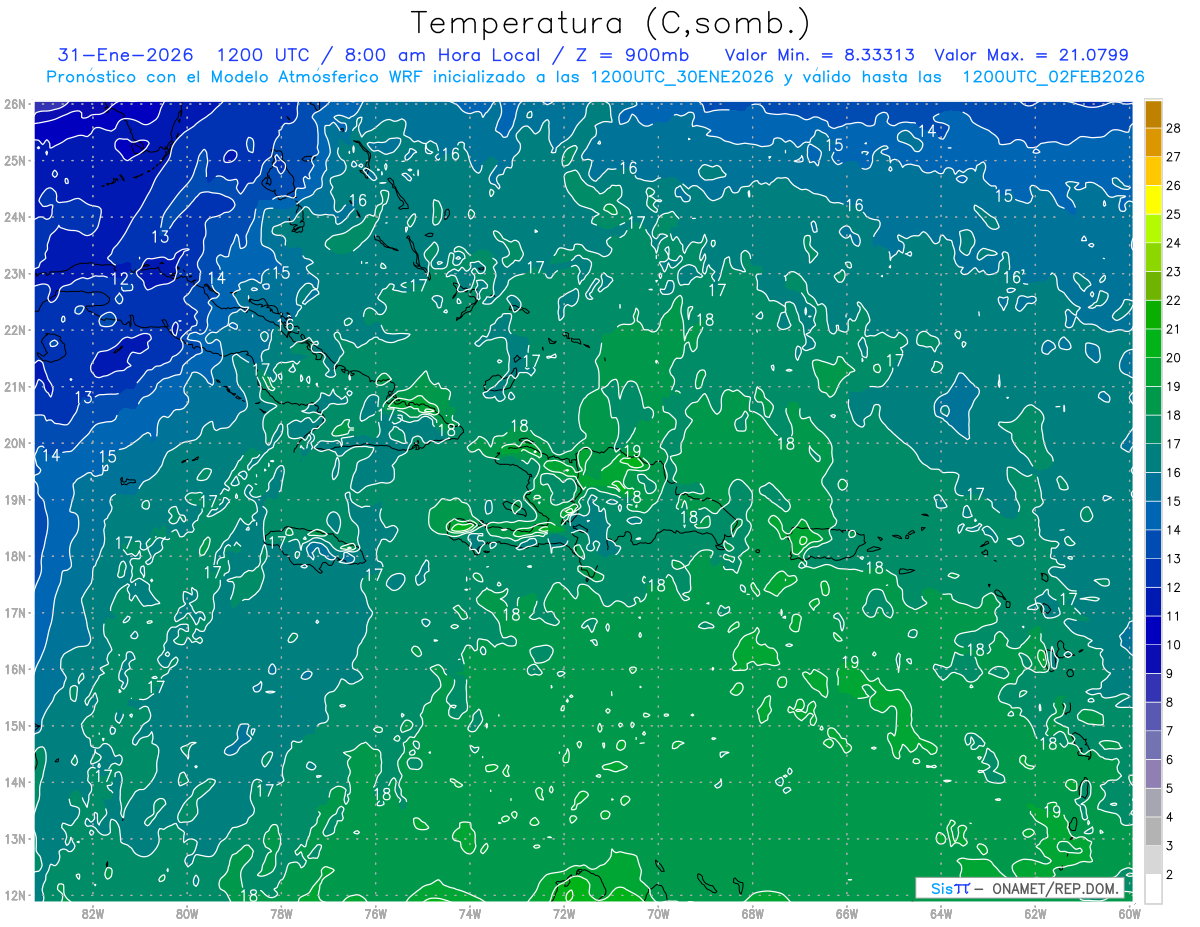Click the white legend band below 2
This screenshot has height=927, width=1200.
1153,888
